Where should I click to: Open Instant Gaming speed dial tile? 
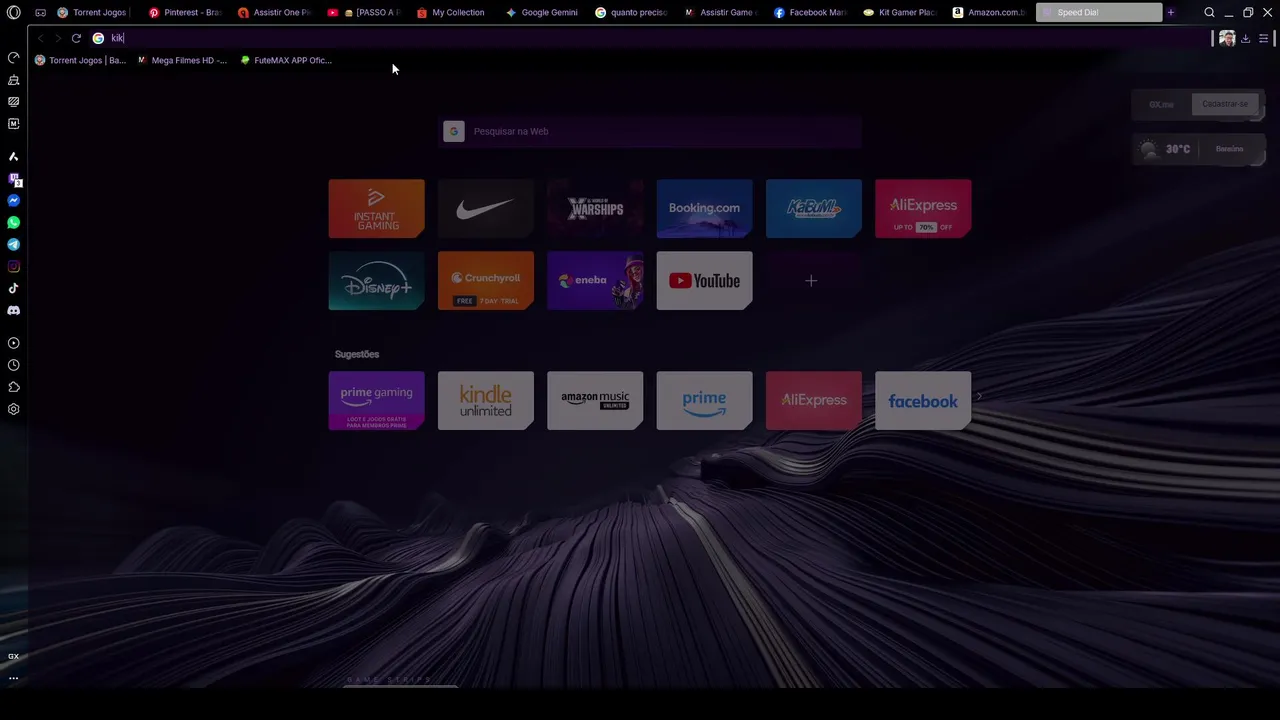376,209
